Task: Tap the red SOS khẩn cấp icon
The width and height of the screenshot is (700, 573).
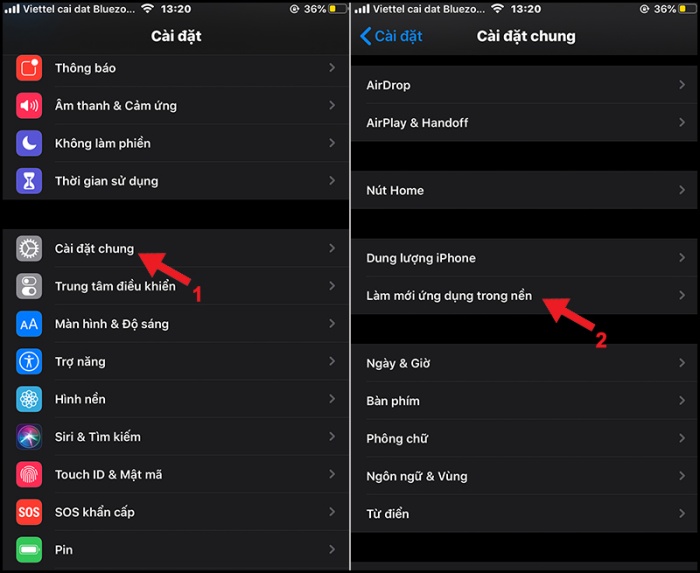Action: (29, 512)
